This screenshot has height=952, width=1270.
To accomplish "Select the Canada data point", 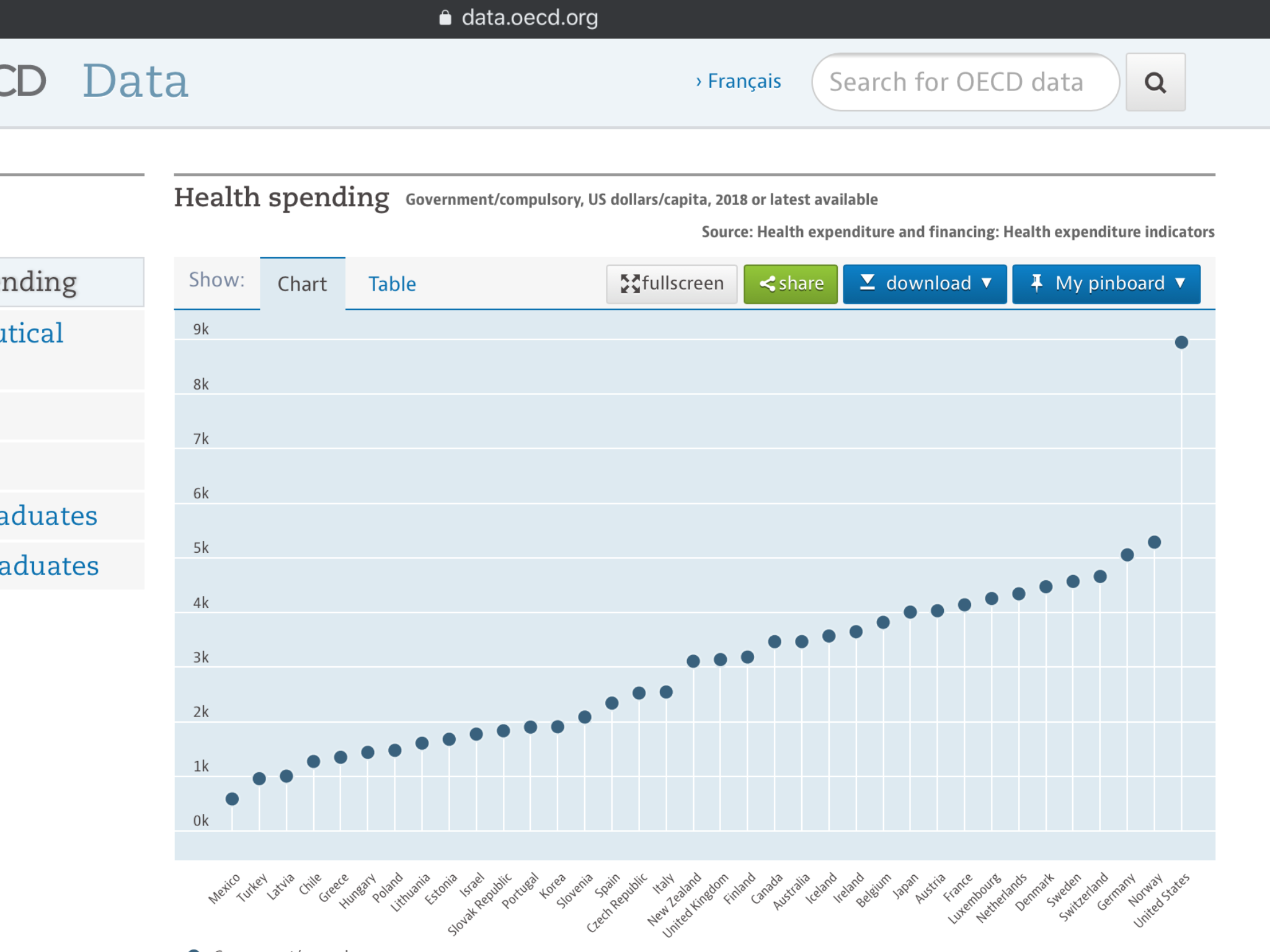I will 775,641.
